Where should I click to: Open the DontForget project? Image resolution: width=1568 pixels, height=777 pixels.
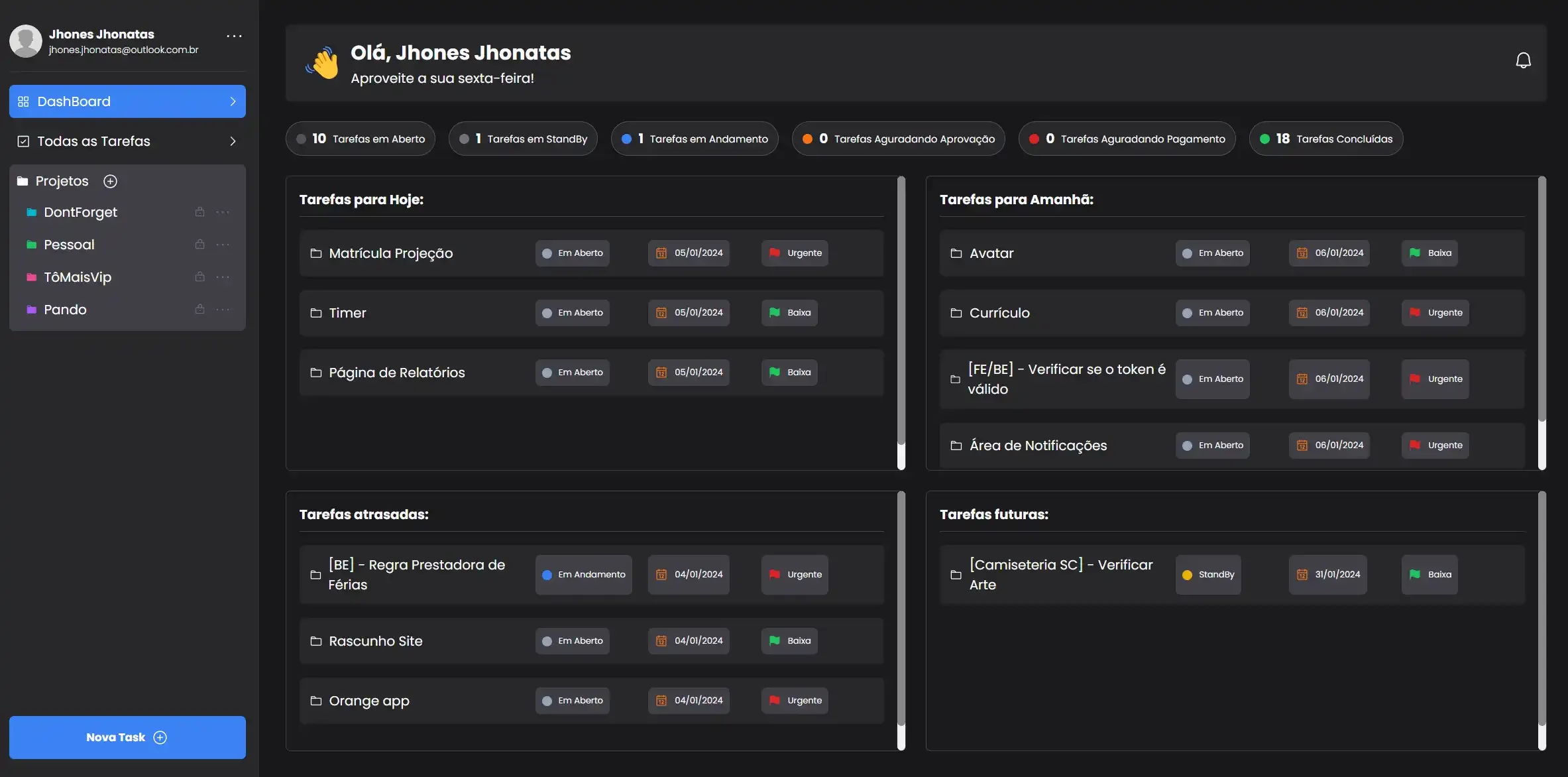pyautogui.click(x=80, y=212)
